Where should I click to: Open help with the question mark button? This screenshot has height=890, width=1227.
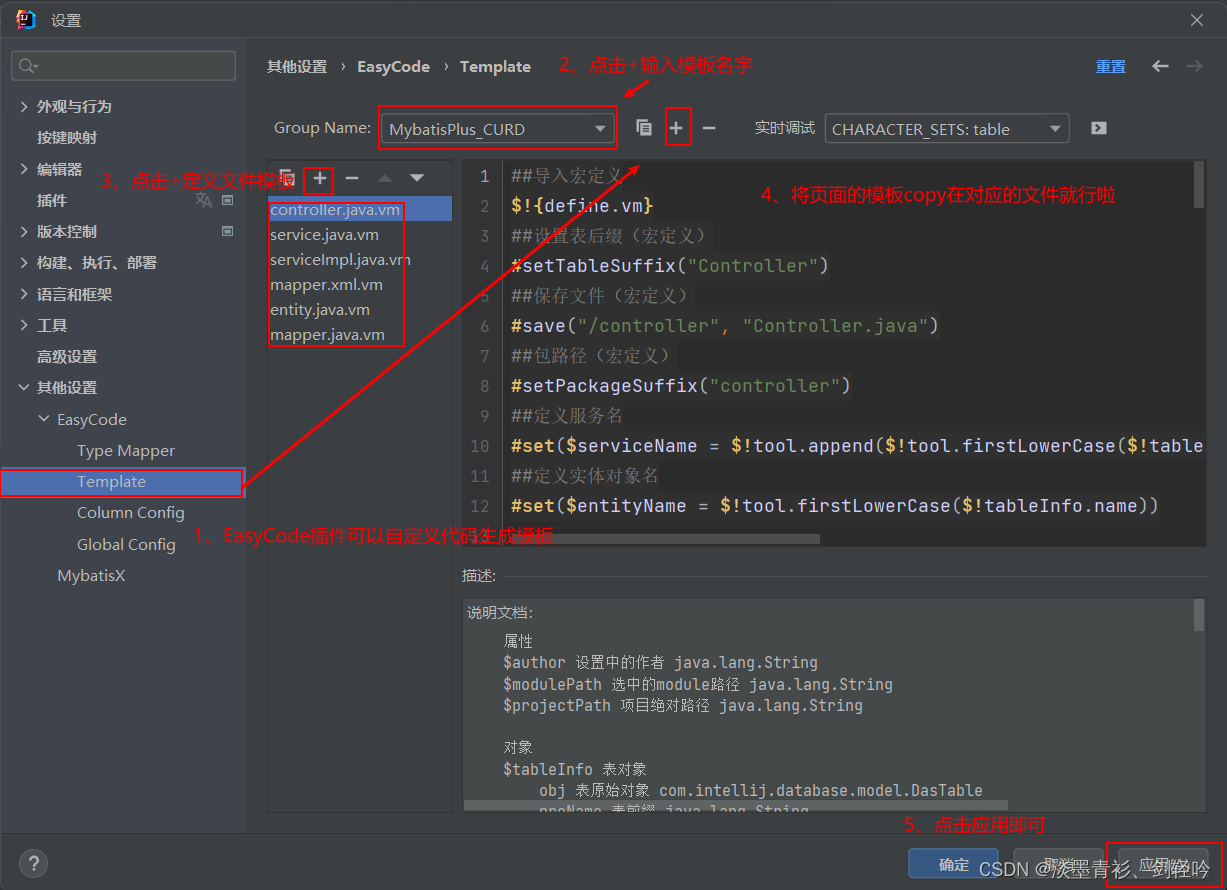tap(33, 863)
